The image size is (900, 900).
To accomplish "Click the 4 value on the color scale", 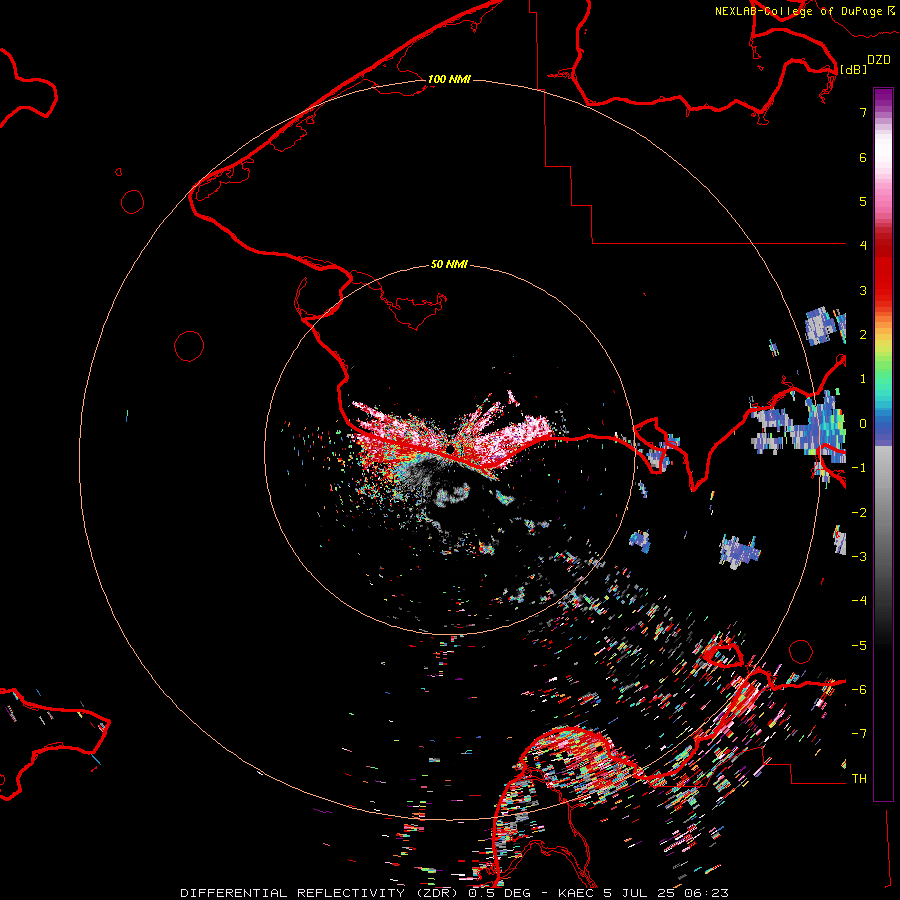I will point(863,246).
